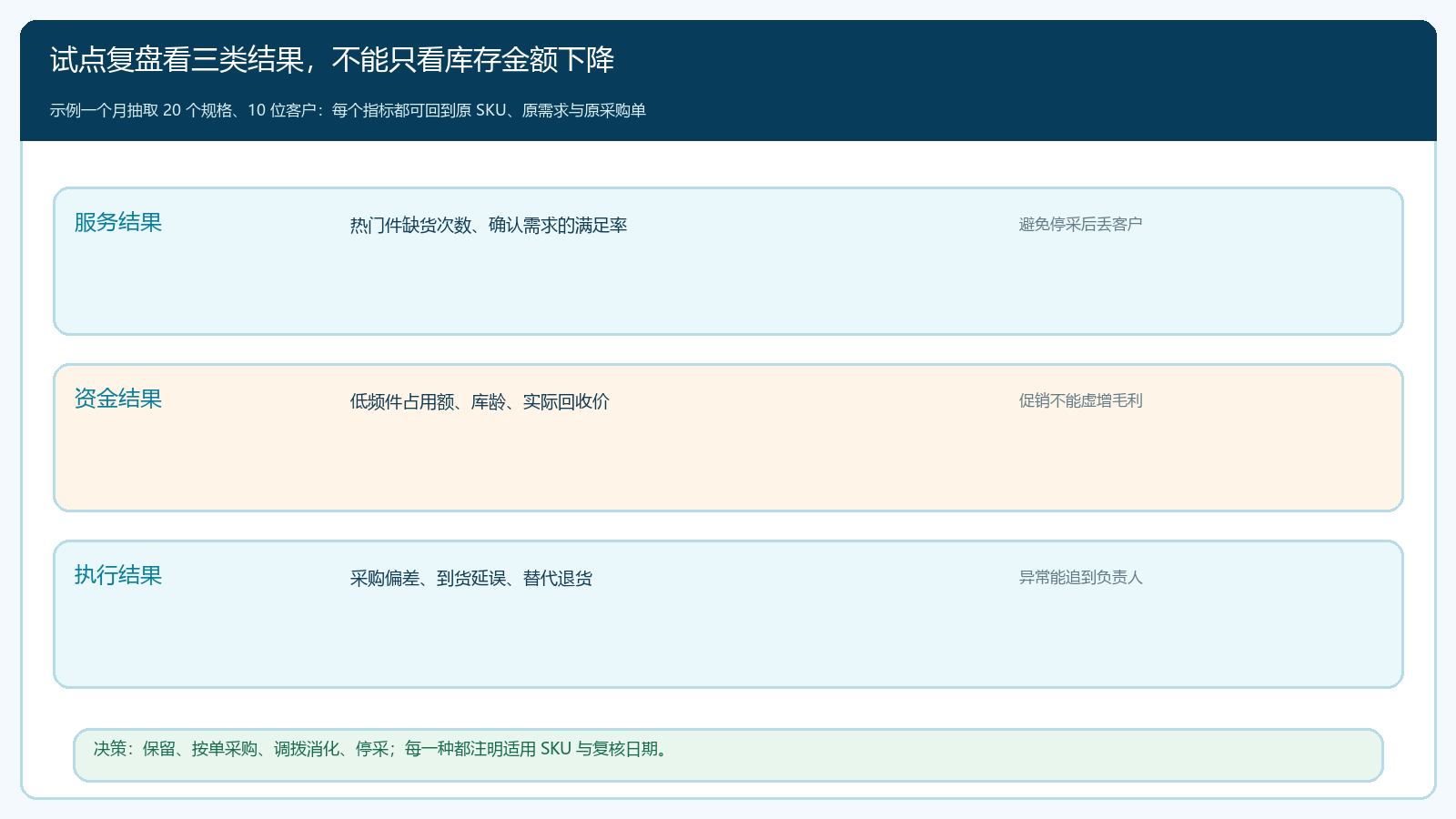Select the text '低频件占用额、库龄、实际回收价'
The height and width of the screenshot is (819, 1456).
pyautogui.click(x=480, y=401)
